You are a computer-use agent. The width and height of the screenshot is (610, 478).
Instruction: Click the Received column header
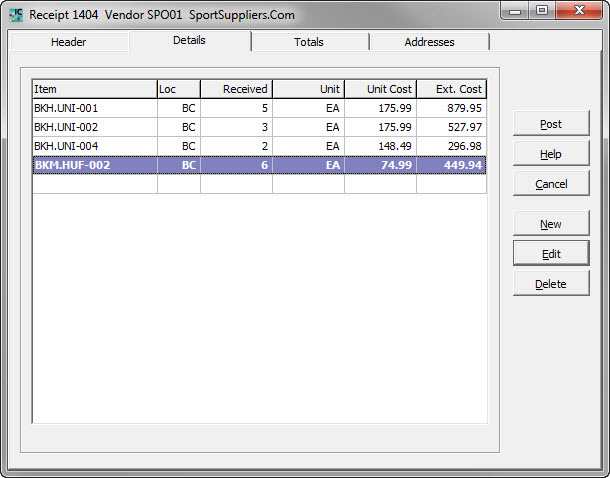(236, 89)
